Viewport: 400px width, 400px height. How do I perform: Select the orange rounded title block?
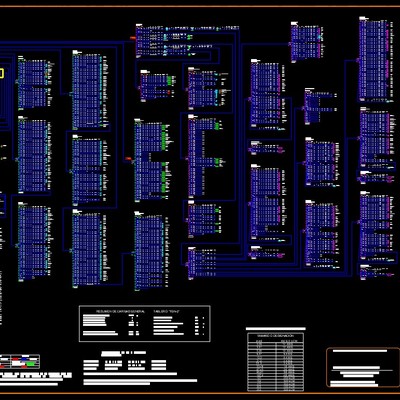[x=363, y=367]
